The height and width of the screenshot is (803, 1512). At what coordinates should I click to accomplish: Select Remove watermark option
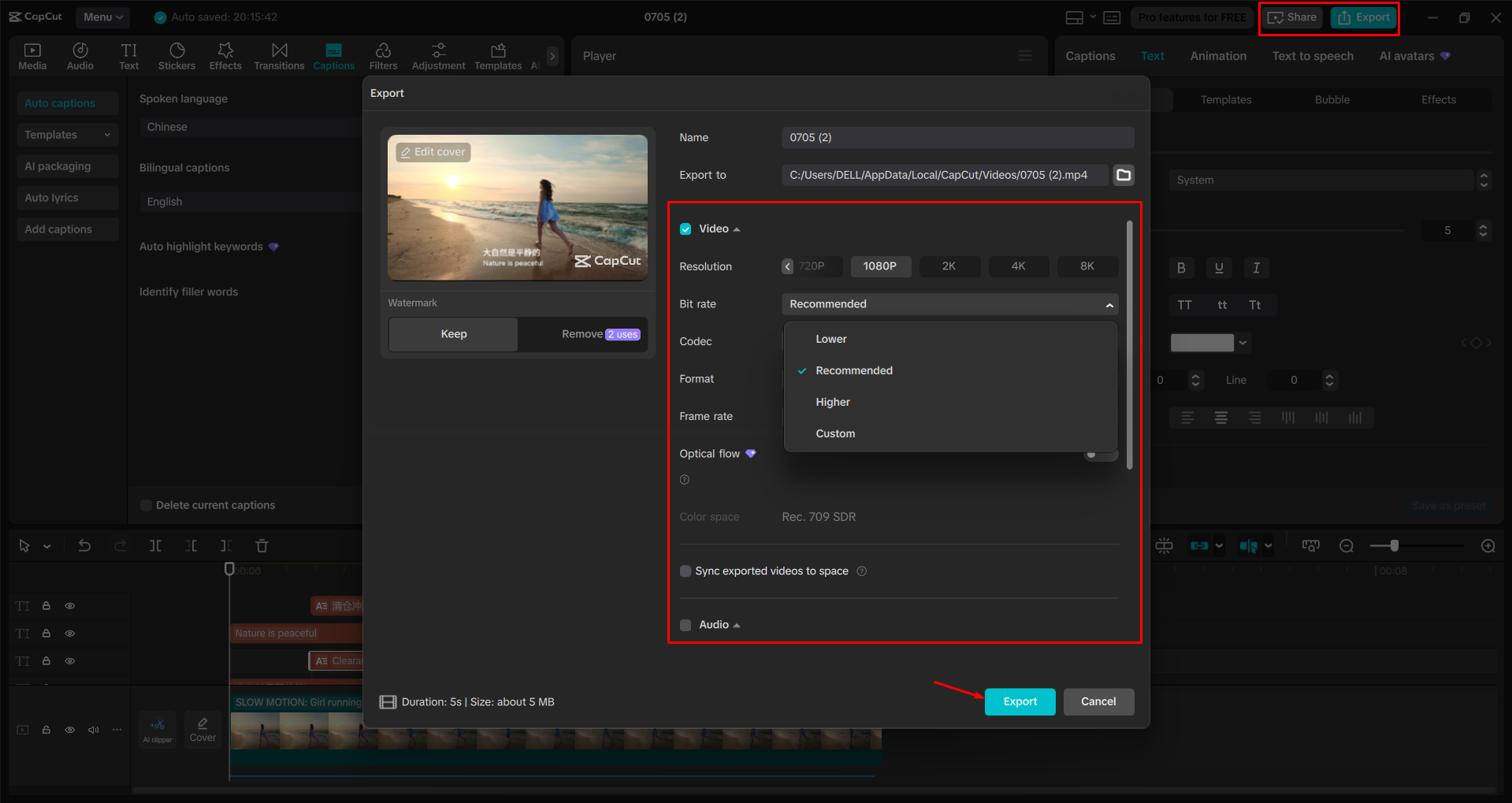coord(581,333)
